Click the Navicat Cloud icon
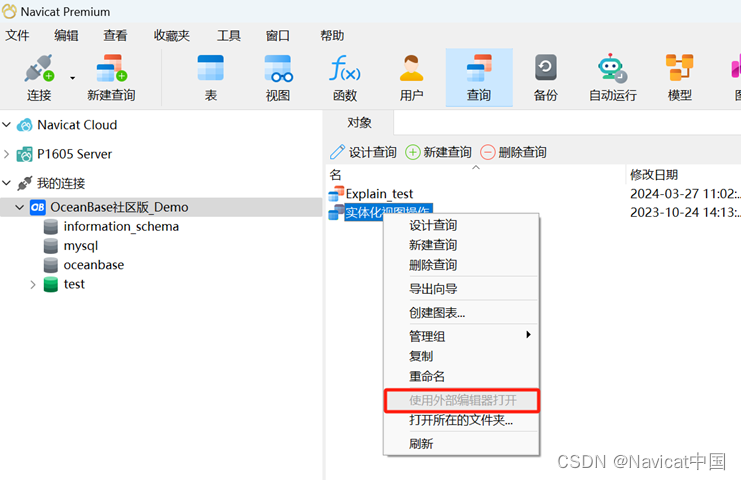This screenshot has height=480, width=741. tap(25, 125)
